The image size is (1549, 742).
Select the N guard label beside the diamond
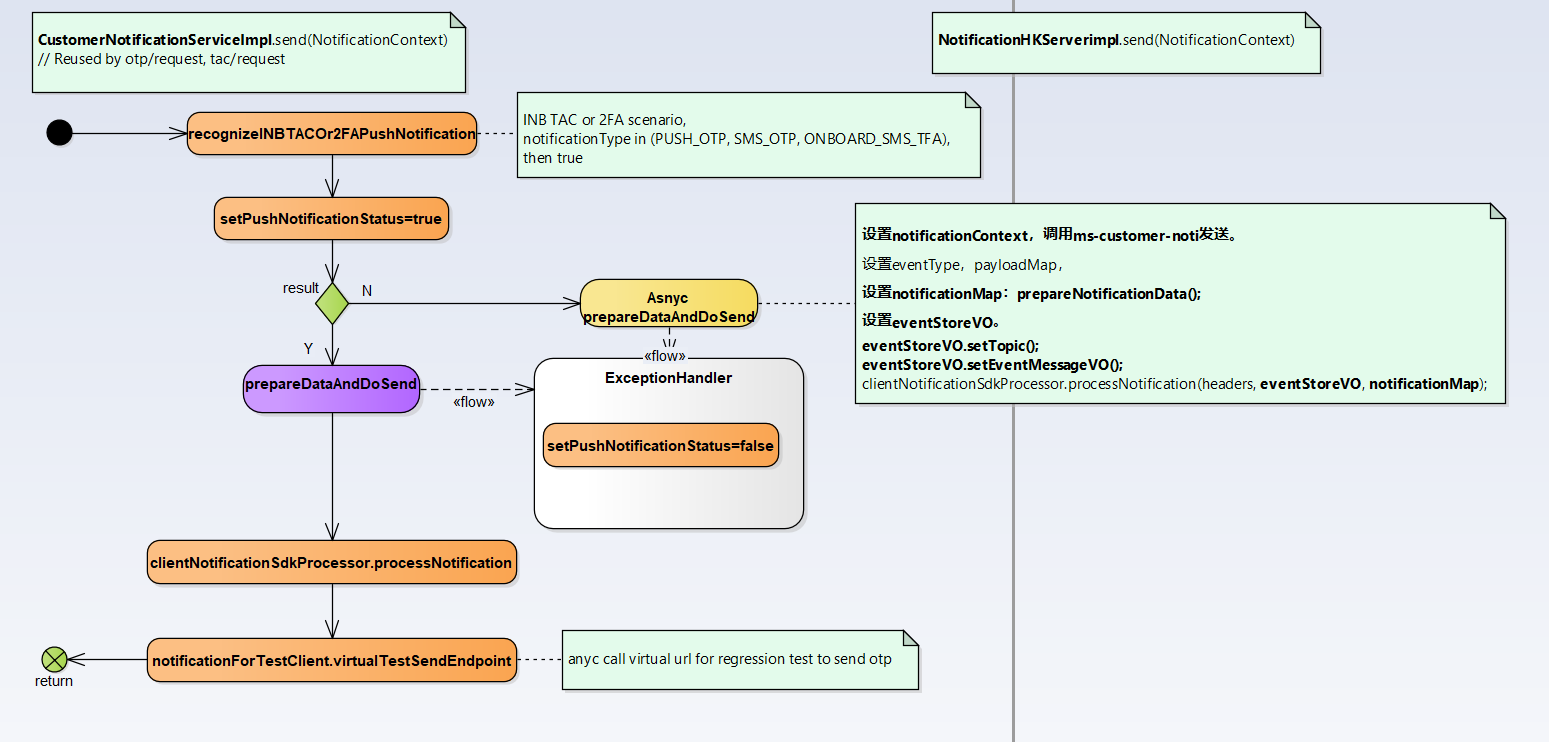pos(367,290)
